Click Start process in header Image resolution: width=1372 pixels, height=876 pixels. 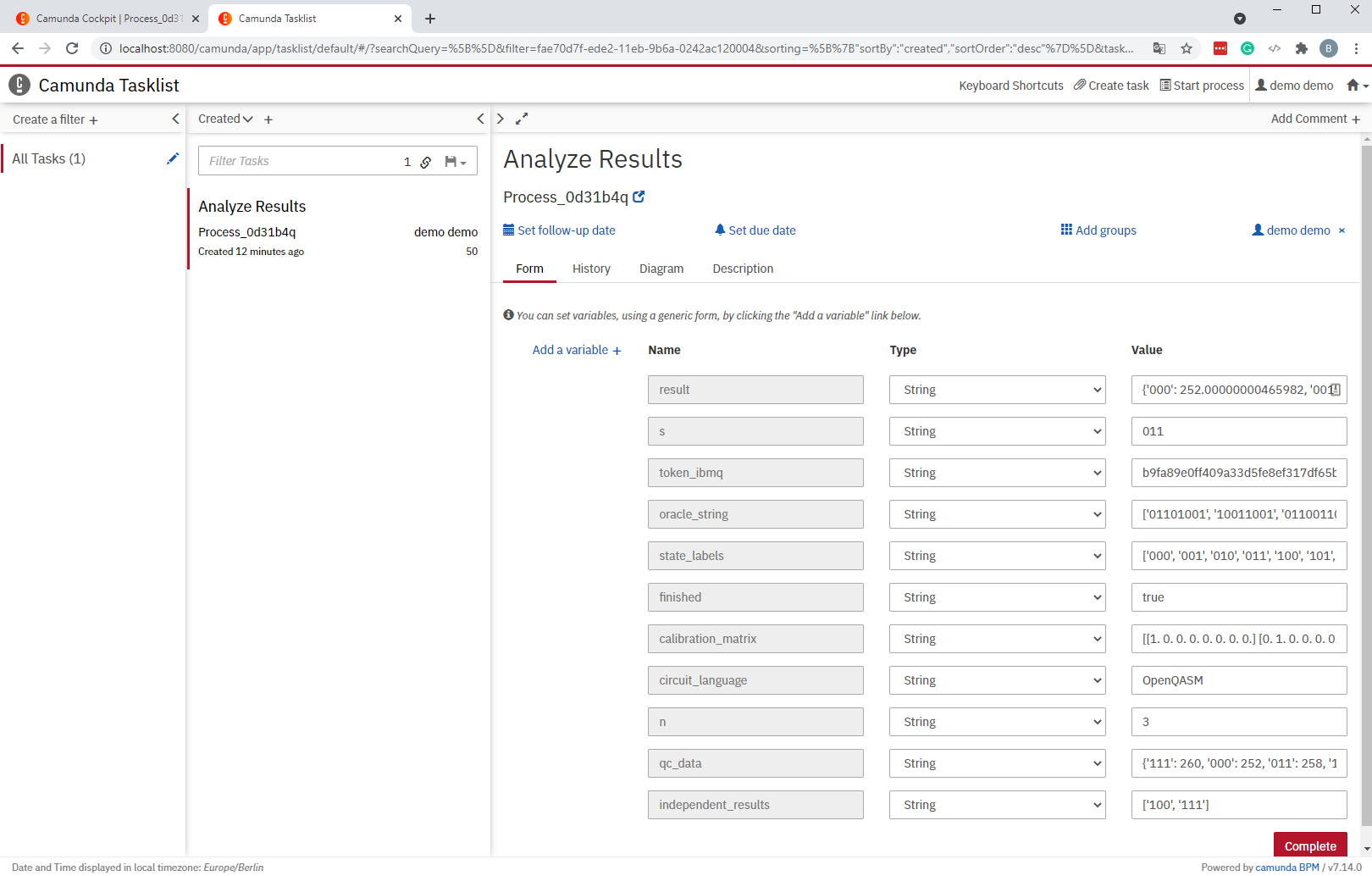click(x=1202, y=86)
